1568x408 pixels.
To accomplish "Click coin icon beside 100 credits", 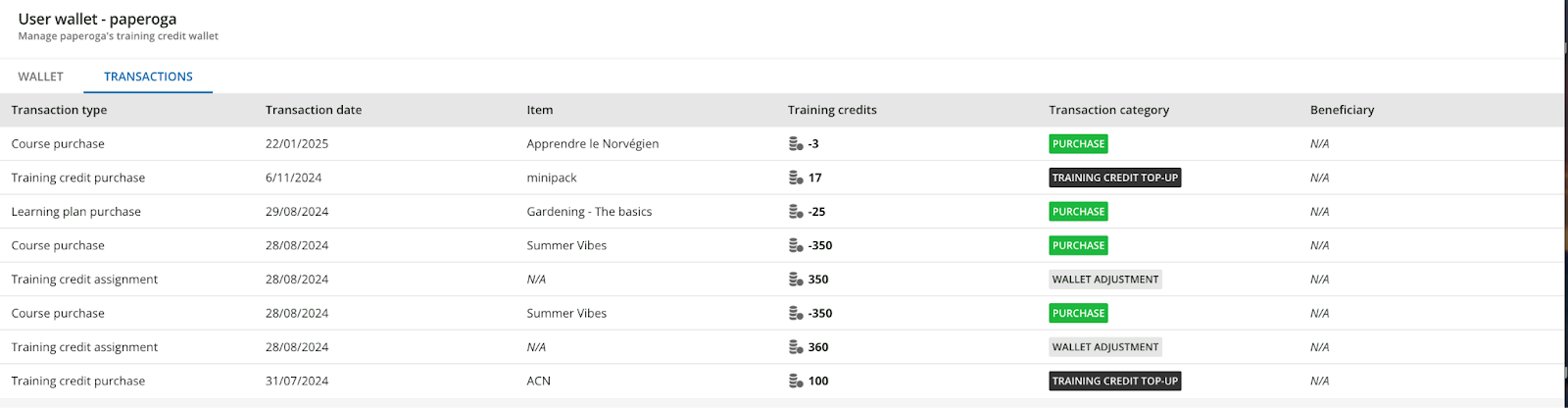I will click(x=796, y=382).
